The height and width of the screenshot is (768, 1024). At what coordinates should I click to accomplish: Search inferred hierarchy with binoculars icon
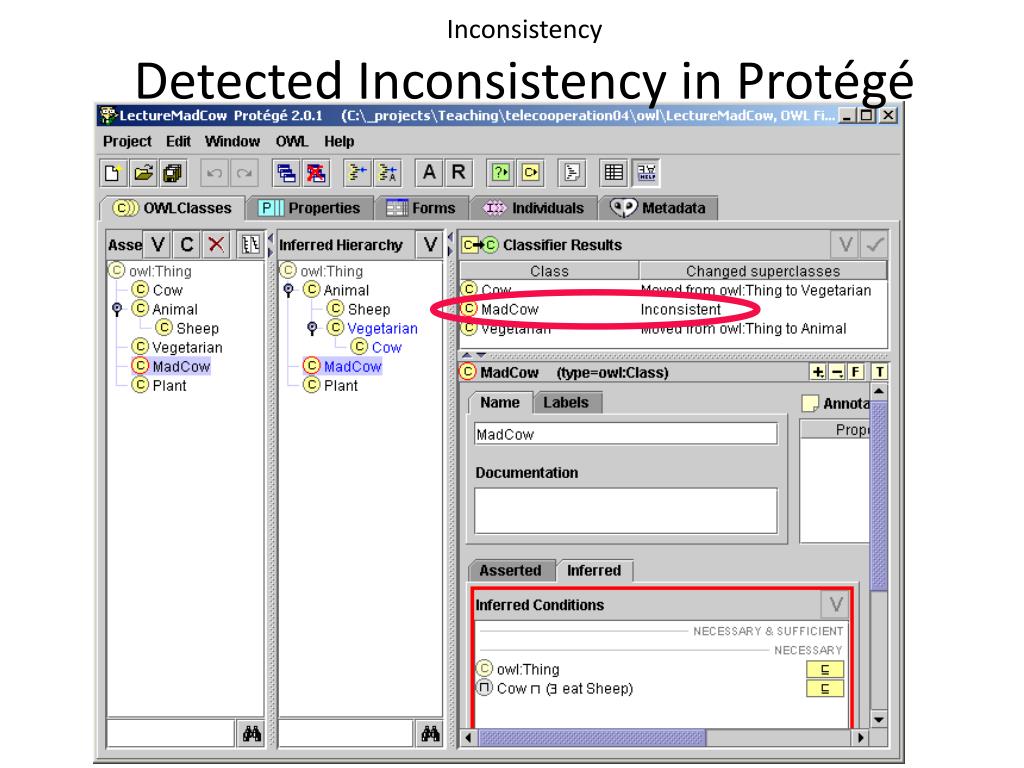(x=430, y=734)
